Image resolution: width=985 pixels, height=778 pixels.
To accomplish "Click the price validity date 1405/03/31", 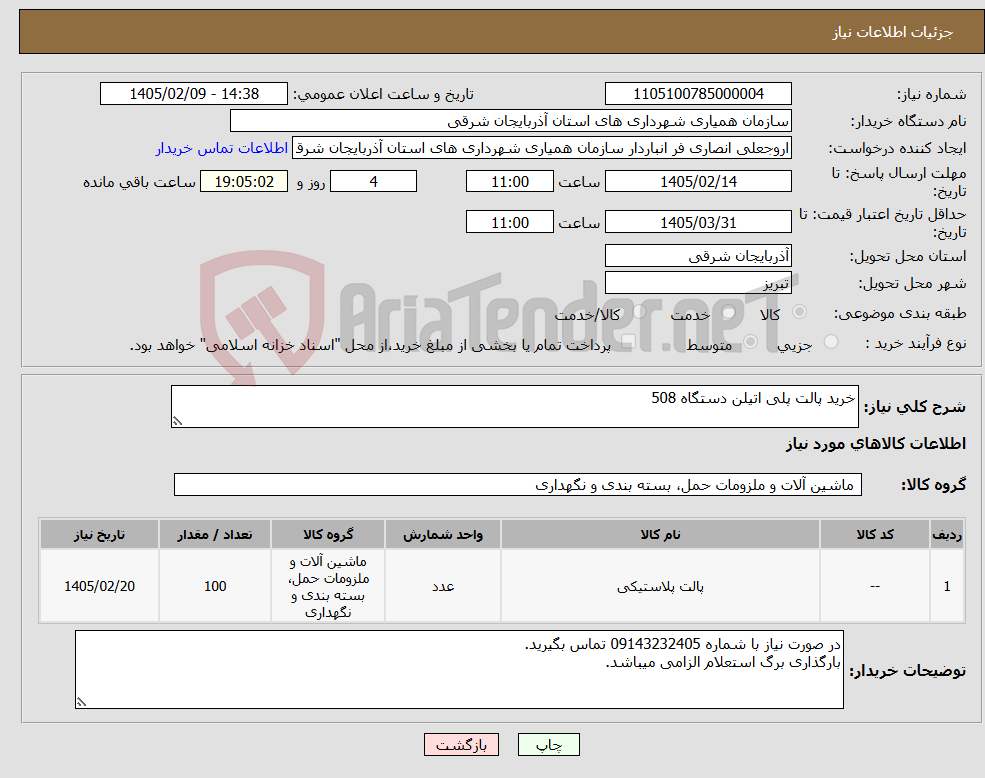I will click(698, 222).
